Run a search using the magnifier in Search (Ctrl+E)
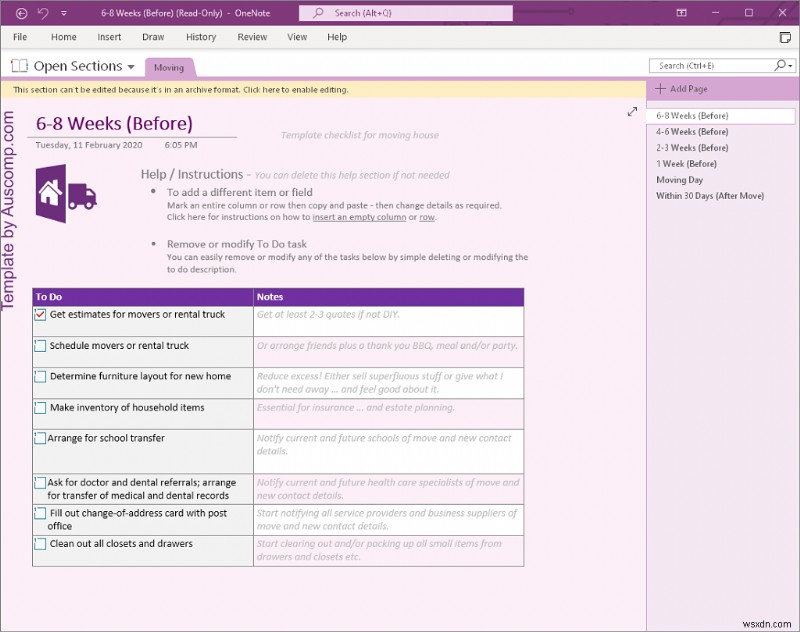Image resolution: width=800 pixels, height=632 pixels. pyautogui.click(x=781, y=63)
